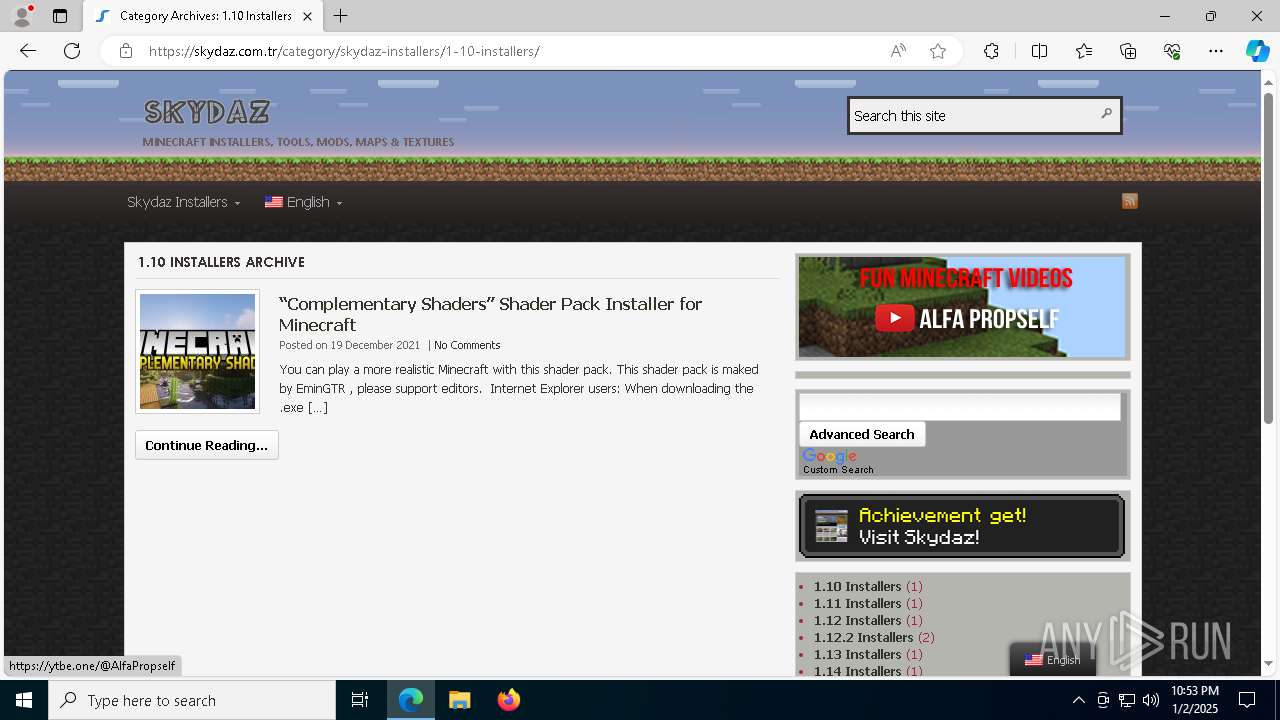The image size is (1280, 720).
Task: Open the 1.14 Installers category link
Action: (857, 670)
